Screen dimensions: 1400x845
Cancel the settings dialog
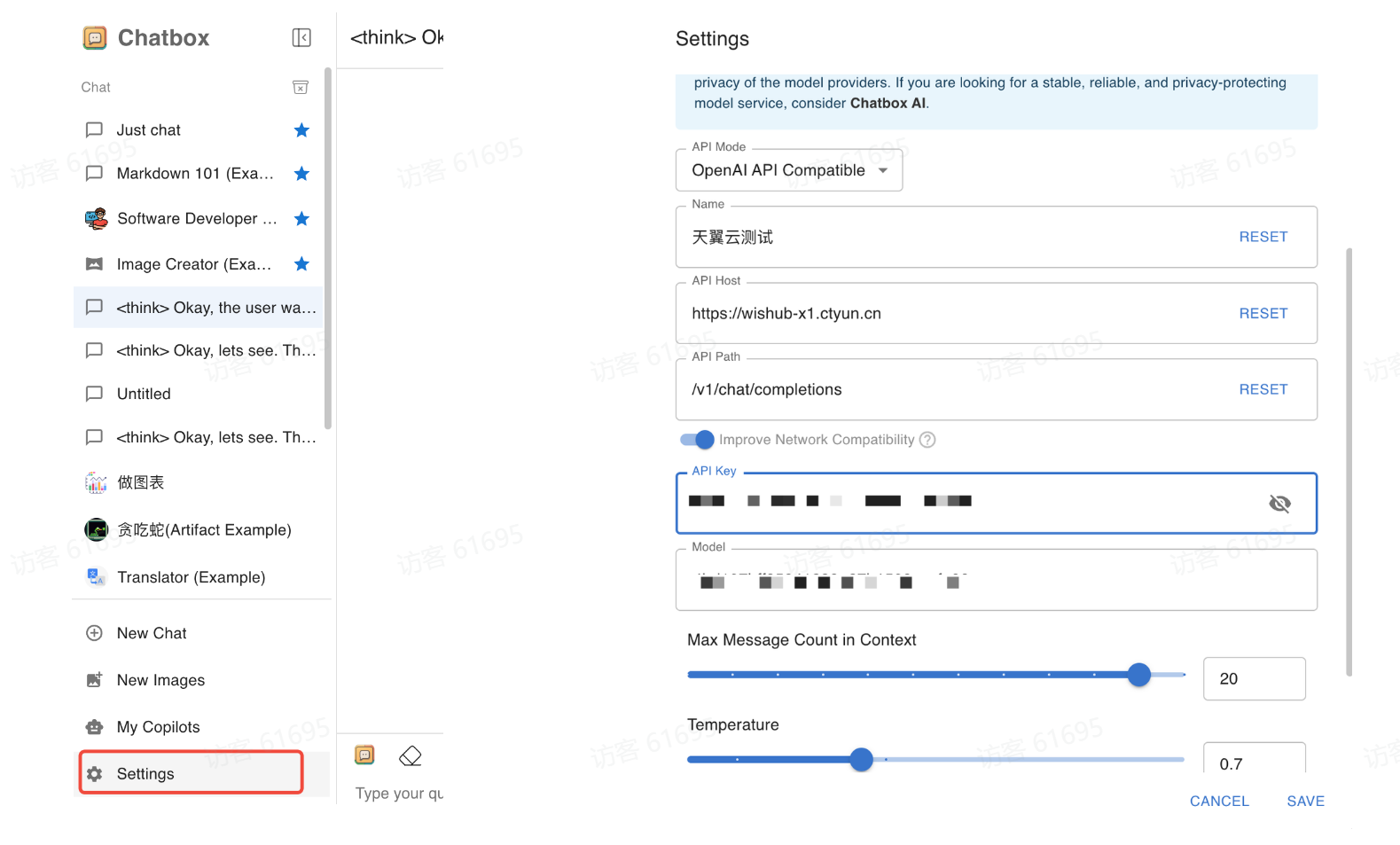tap(1219, 801)
